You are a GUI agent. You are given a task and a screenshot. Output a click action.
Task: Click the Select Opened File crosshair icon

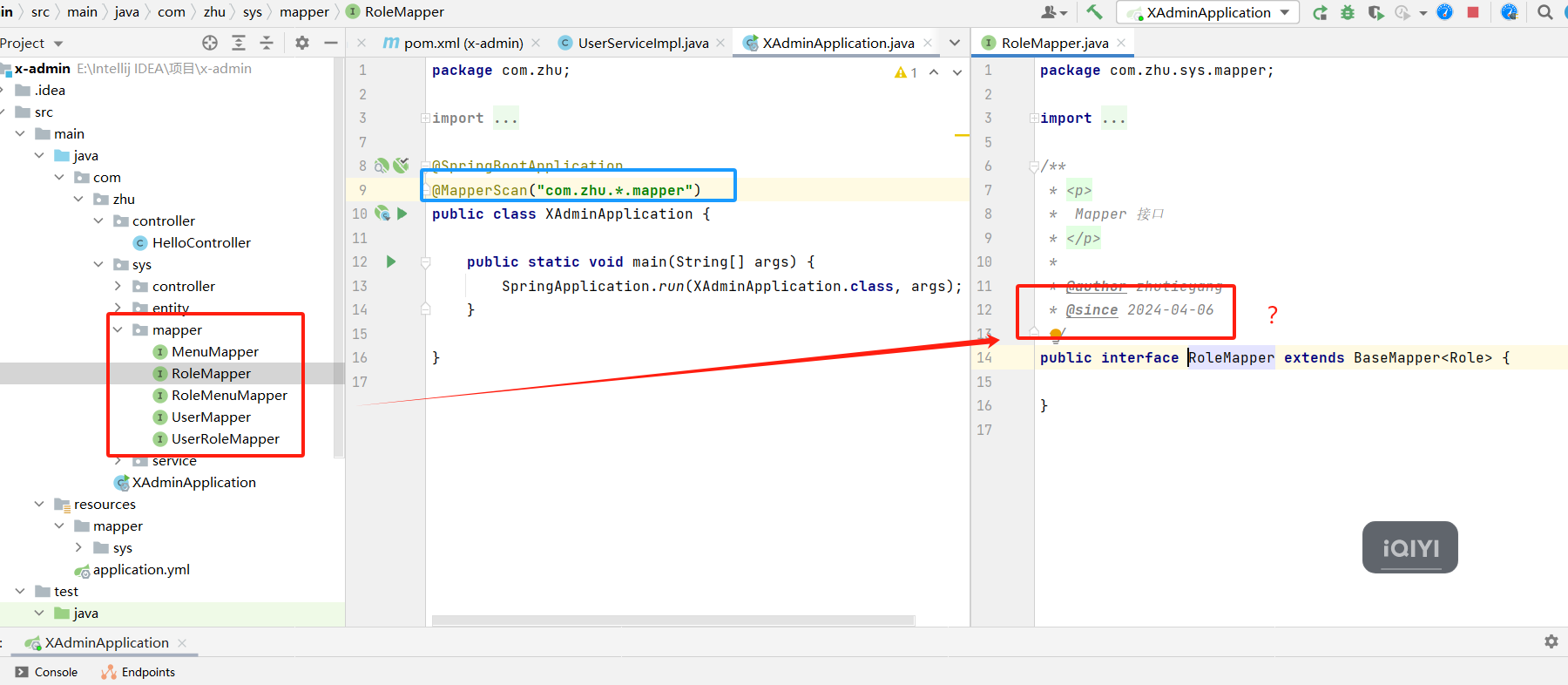coord(210,43)
